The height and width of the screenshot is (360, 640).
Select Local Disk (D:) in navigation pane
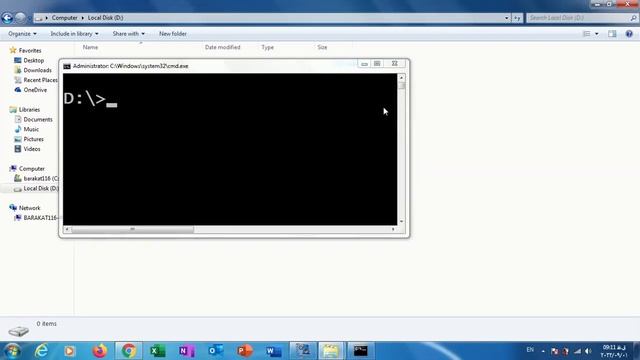click(x=41, y=189)
